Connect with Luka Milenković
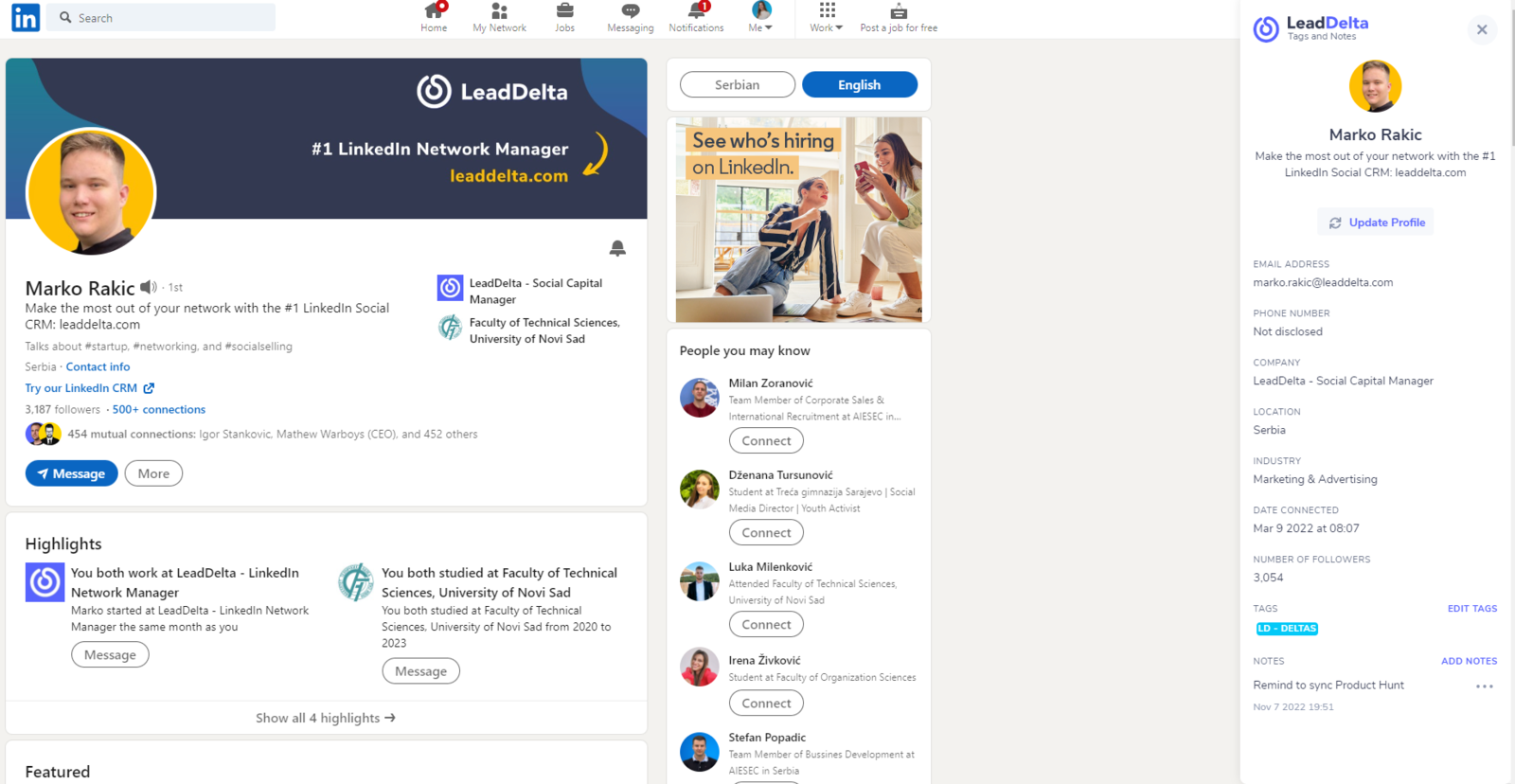Image resolution: width=1515 pixels, height=784 pixels. (x=766, y=624)
